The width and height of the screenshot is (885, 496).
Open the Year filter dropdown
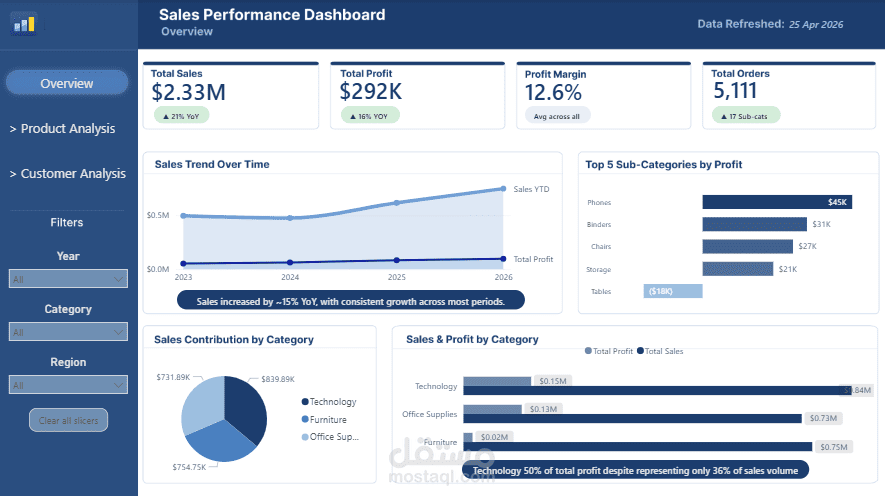point(68,279)
